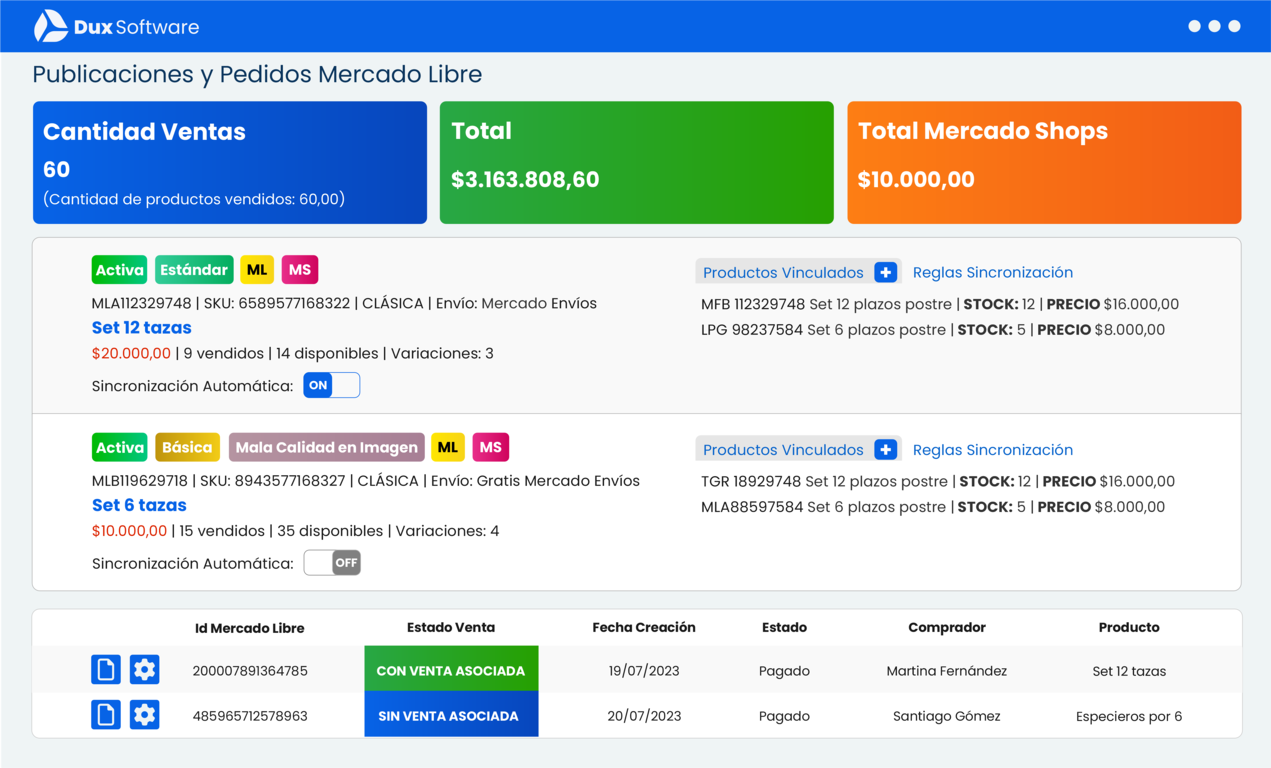Click the Activa badge on Set 12 tazas
Viewport: 1271px width, 768px height.
pos(120,270)
